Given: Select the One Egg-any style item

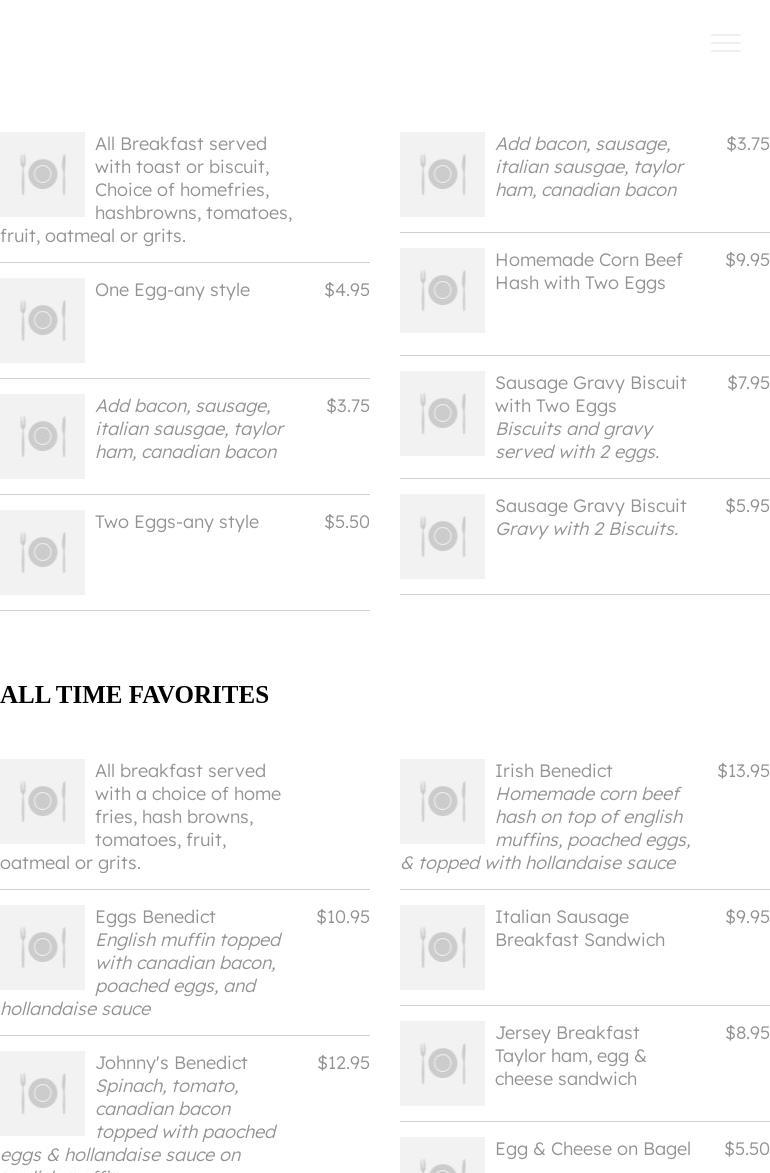Looking at the screenshot, I should (x=172, y=290).
